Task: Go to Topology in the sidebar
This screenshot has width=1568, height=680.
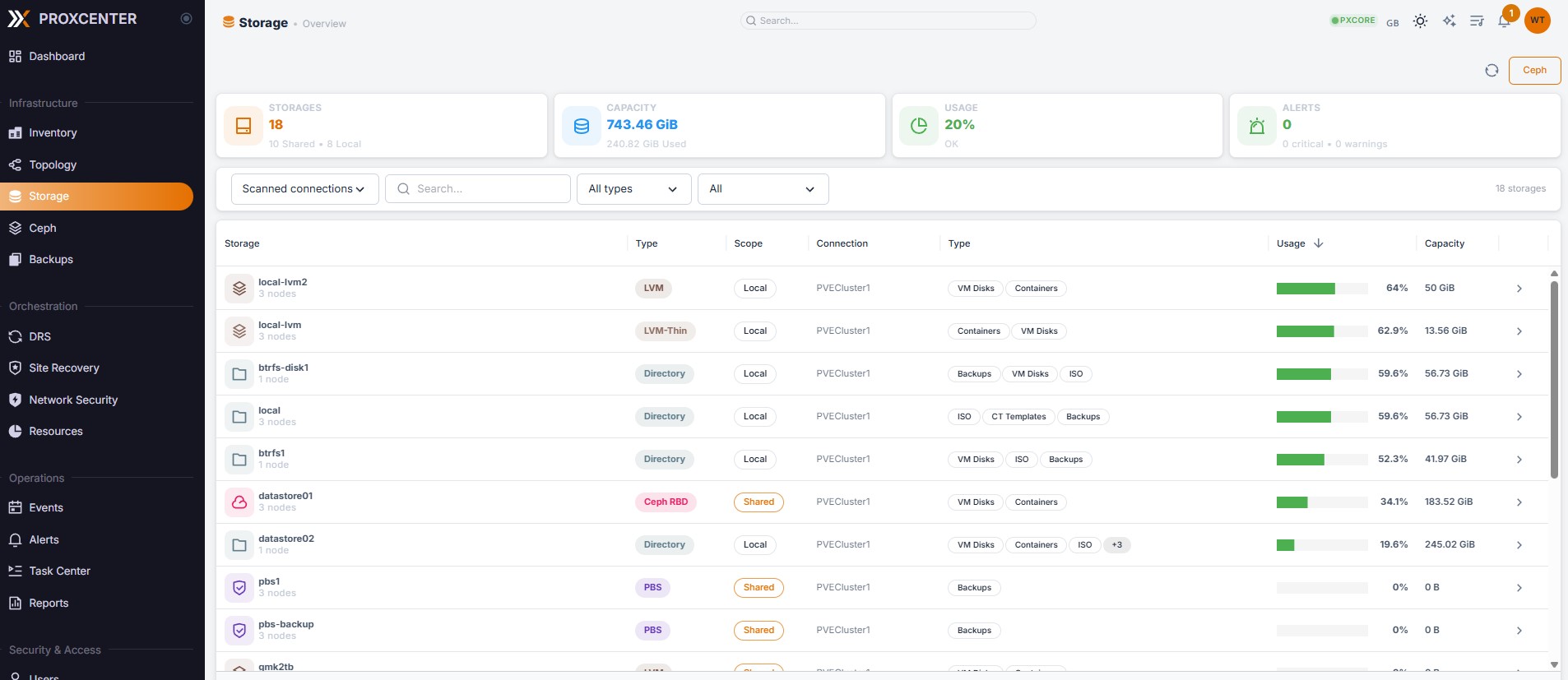Action: point(53,164)
